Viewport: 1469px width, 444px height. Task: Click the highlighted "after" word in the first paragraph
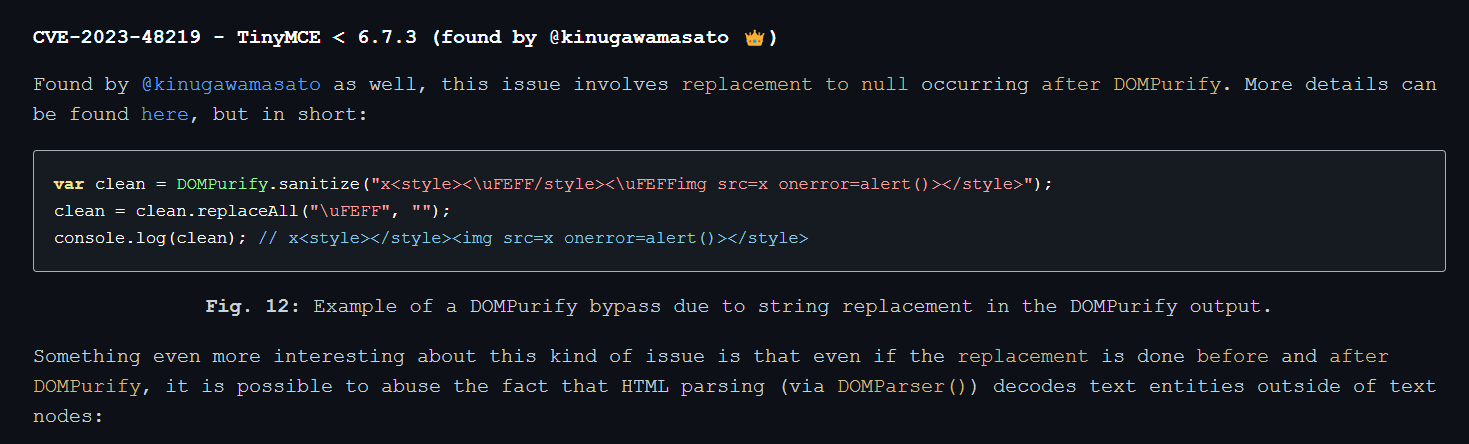click(1071, 84)
